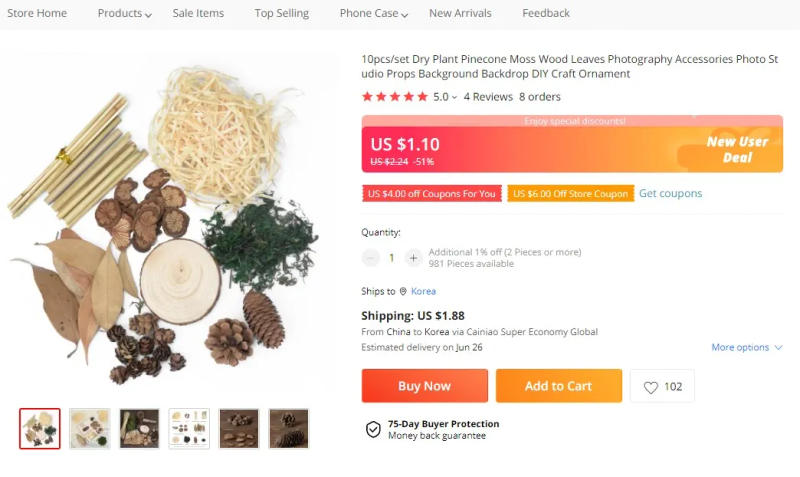The image size is (800, 477).
Task: Open the 4 Reviews link
Action: tap(488, 97)
